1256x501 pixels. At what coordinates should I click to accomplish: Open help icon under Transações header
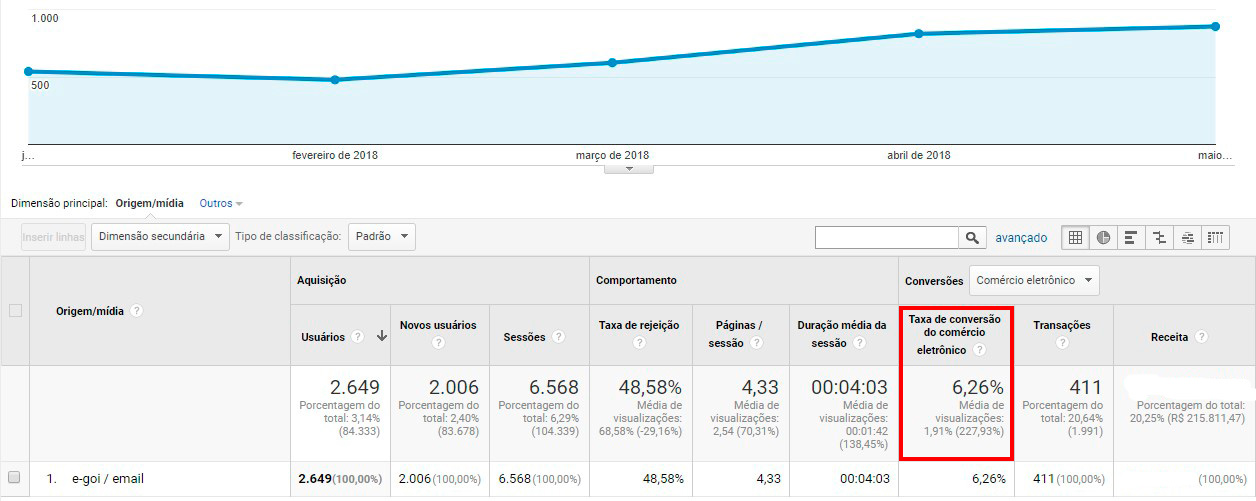tap(1061, 343)
